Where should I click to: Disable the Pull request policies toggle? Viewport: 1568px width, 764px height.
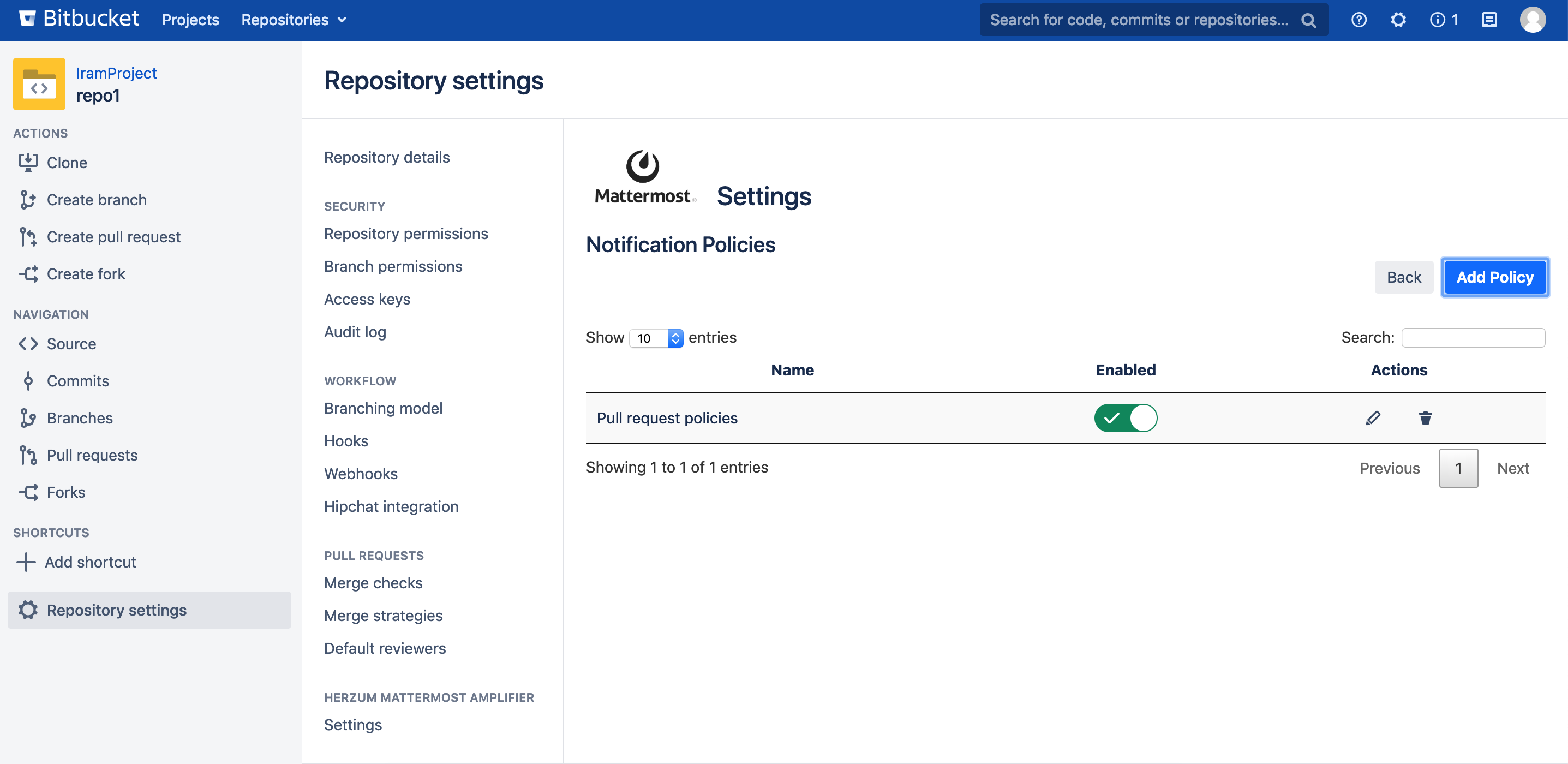(x=1125, y=417)
